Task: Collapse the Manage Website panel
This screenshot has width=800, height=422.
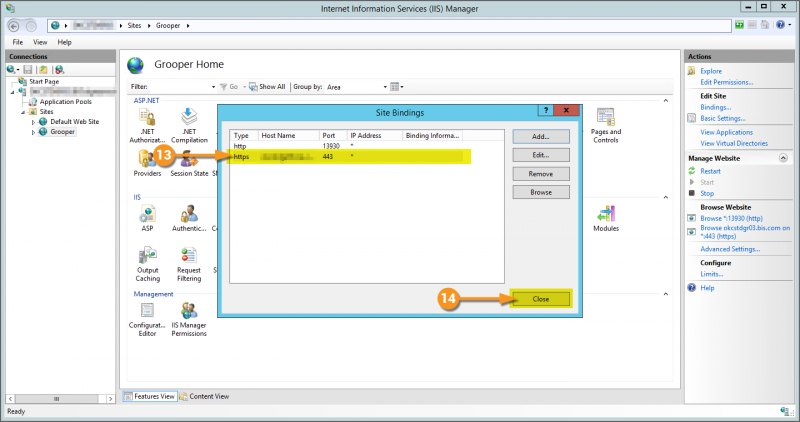Action: tap(783, 158)
